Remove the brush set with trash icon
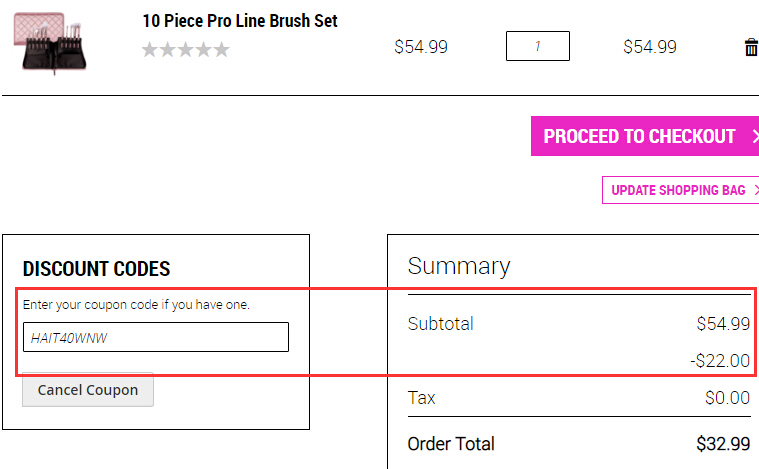Image resolution: width=759 pixels, height=469 pixels. coord(751,47)
